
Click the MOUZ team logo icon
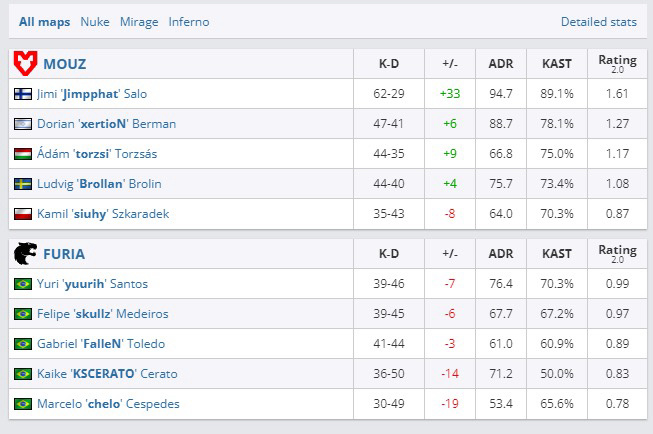(25, 64)
